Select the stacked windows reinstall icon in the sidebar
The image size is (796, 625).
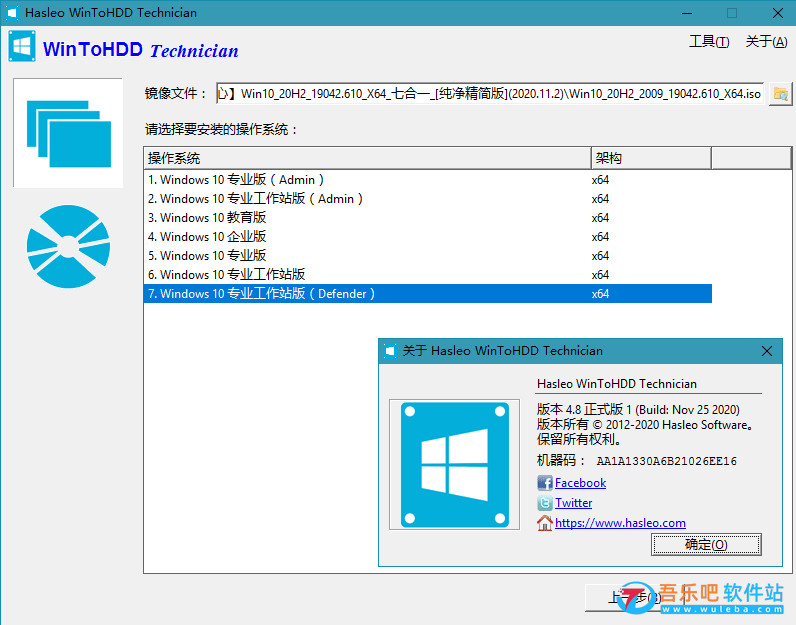point(69,133)
